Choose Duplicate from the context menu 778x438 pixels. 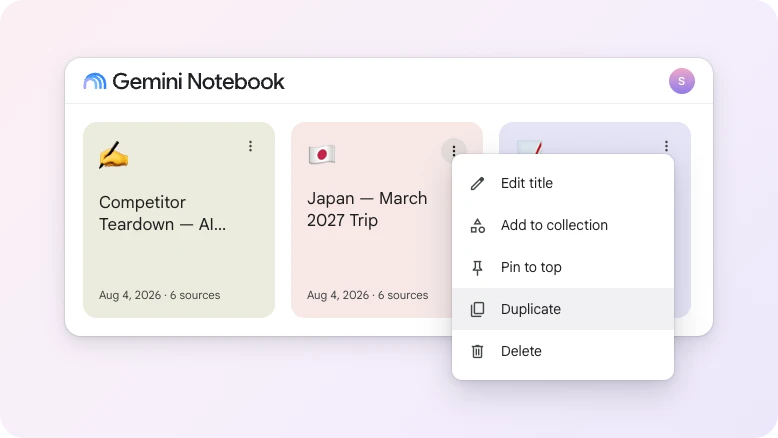pos(563,309)
